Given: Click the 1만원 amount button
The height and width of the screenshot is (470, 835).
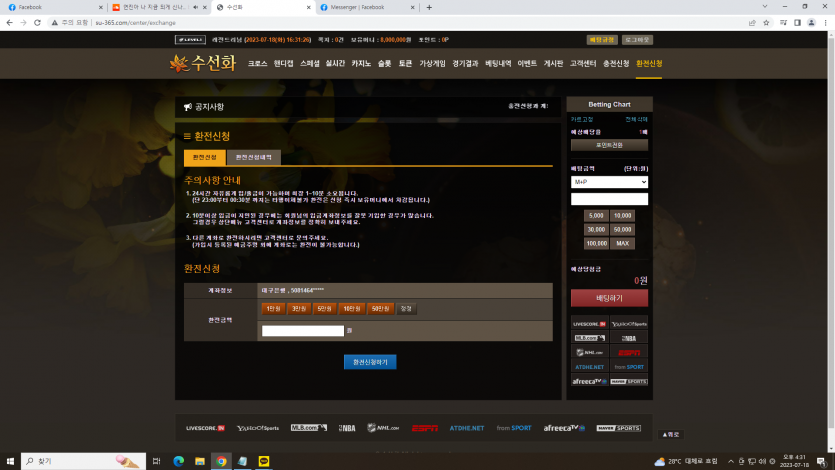Looking at the screenshot, I should (274, 309).
